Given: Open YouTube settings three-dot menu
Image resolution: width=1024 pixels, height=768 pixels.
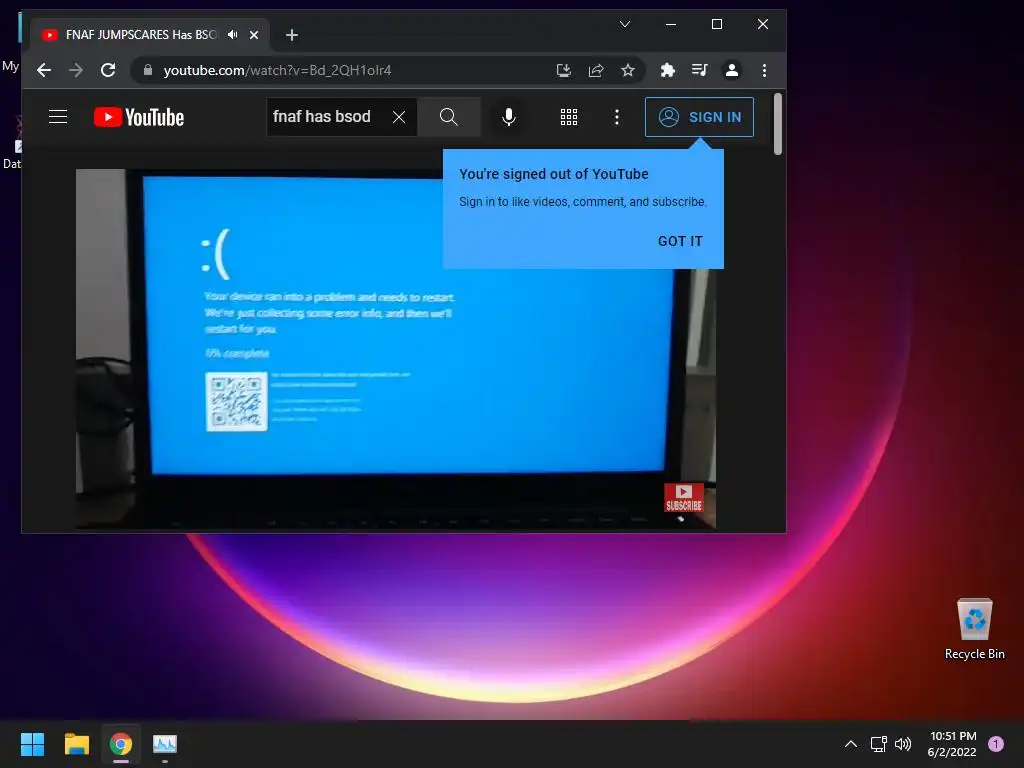Looking at the screenshot, I should tap(616, 117).
